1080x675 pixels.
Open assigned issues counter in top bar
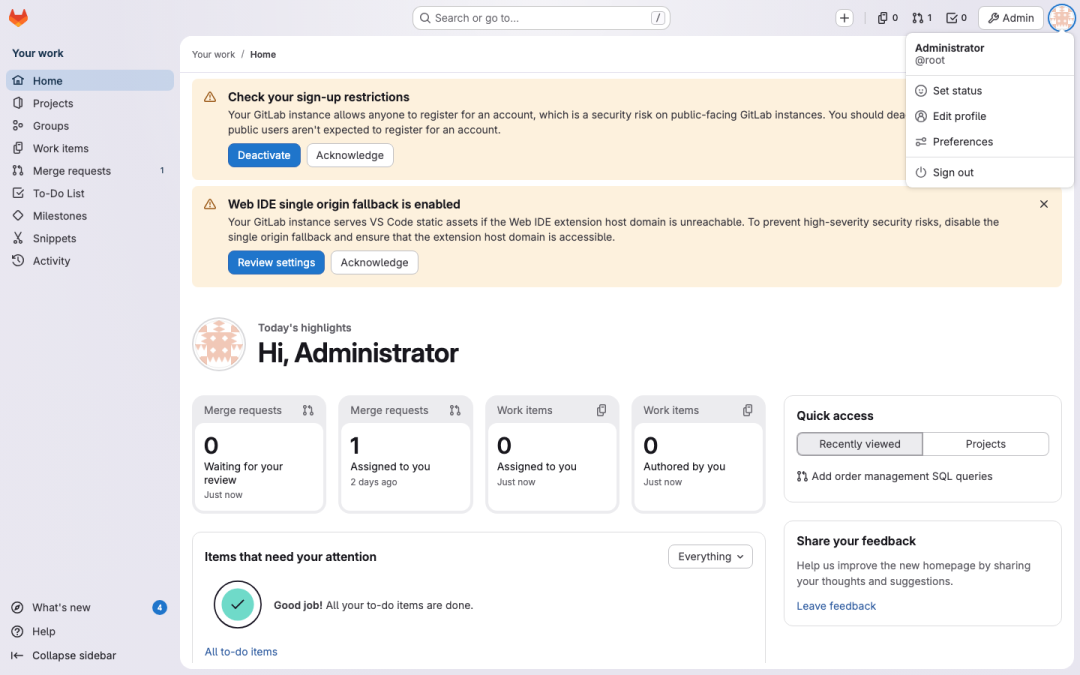click(887, 18)
